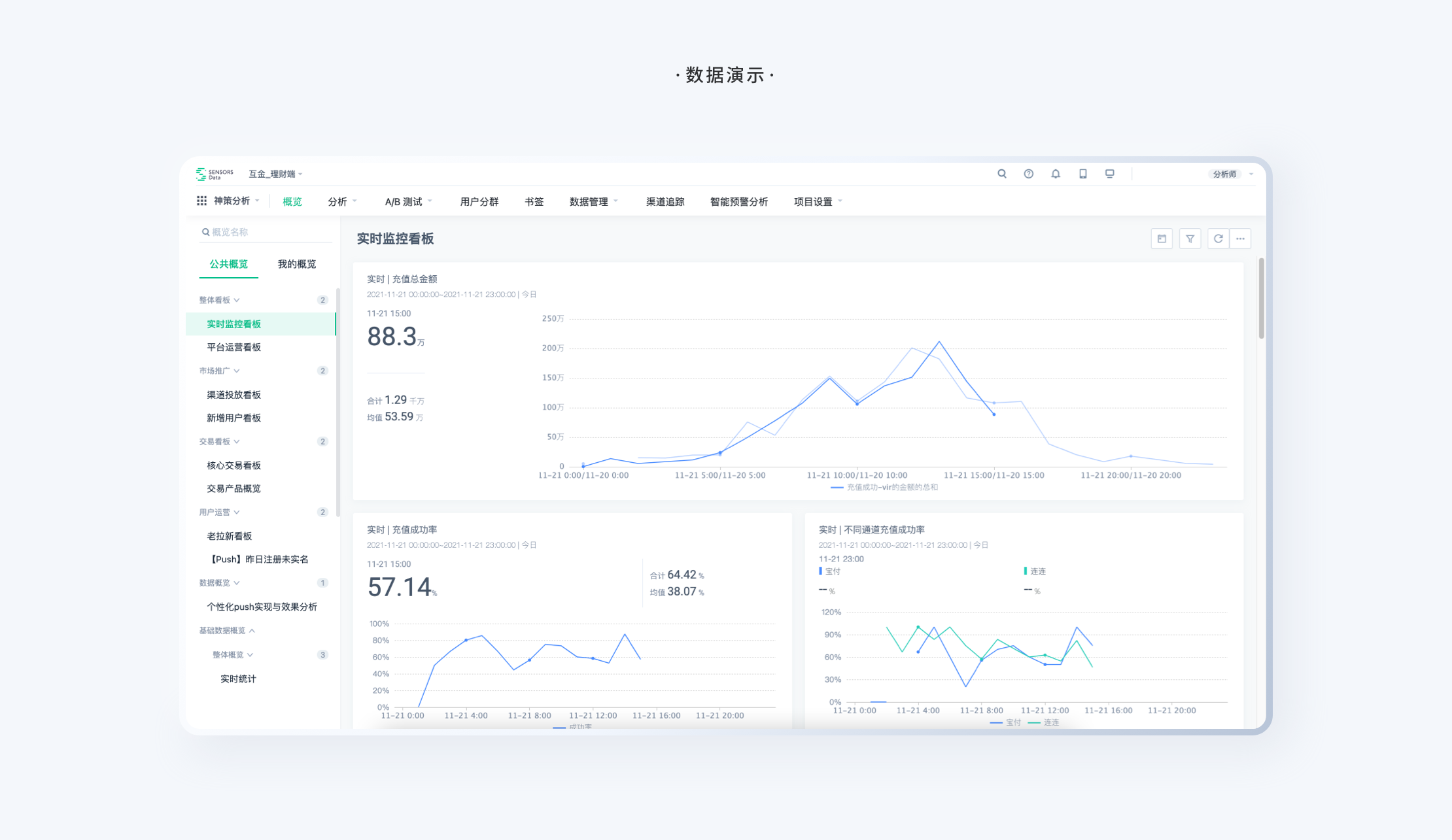
Task: Open the notifications bell icon
Action: click(1055, 174)
